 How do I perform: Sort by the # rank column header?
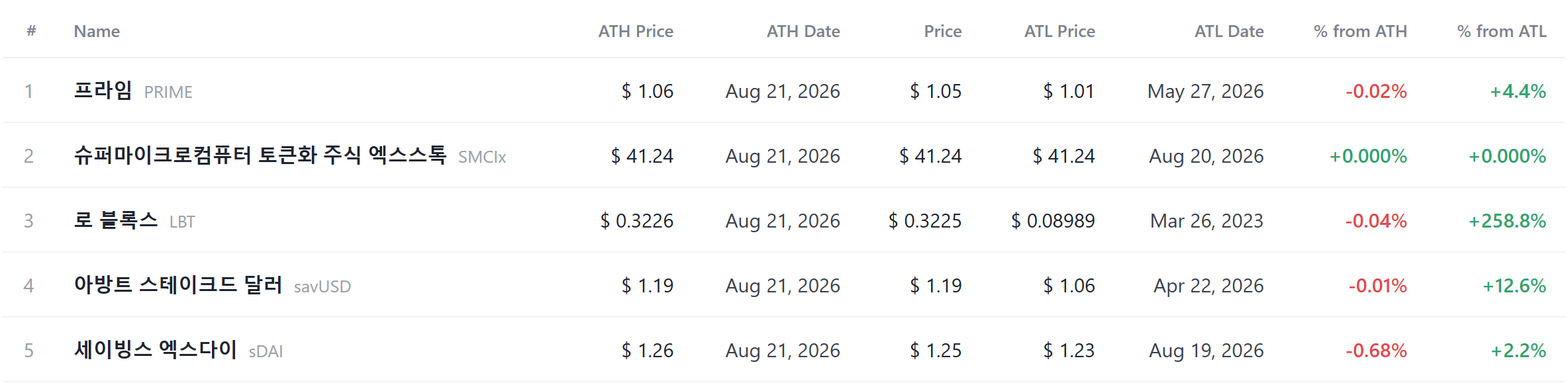31,31
